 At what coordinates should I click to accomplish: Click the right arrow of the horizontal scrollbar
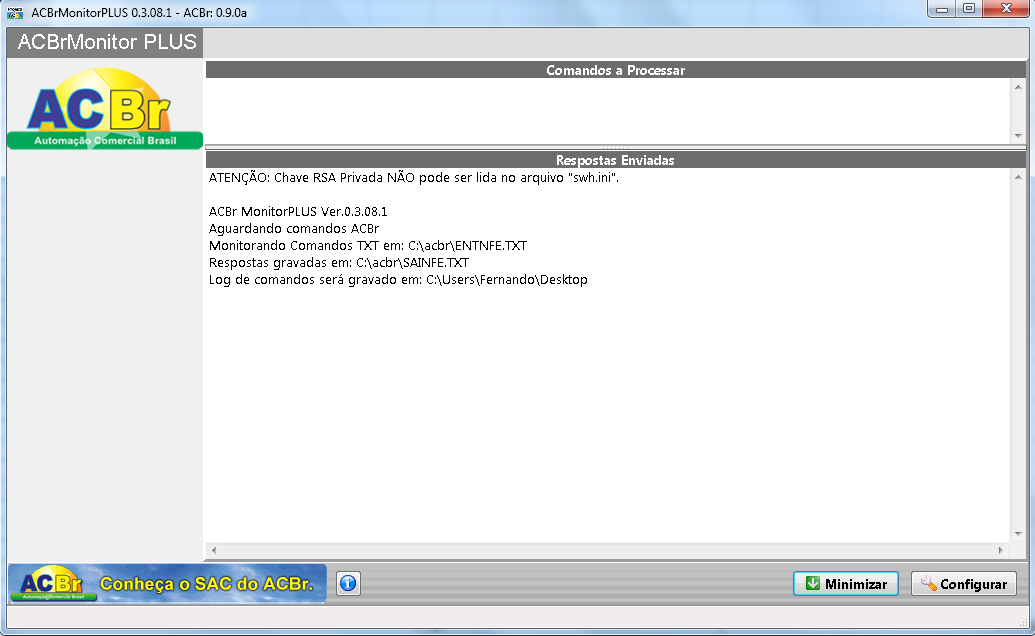coord(1001,550)
